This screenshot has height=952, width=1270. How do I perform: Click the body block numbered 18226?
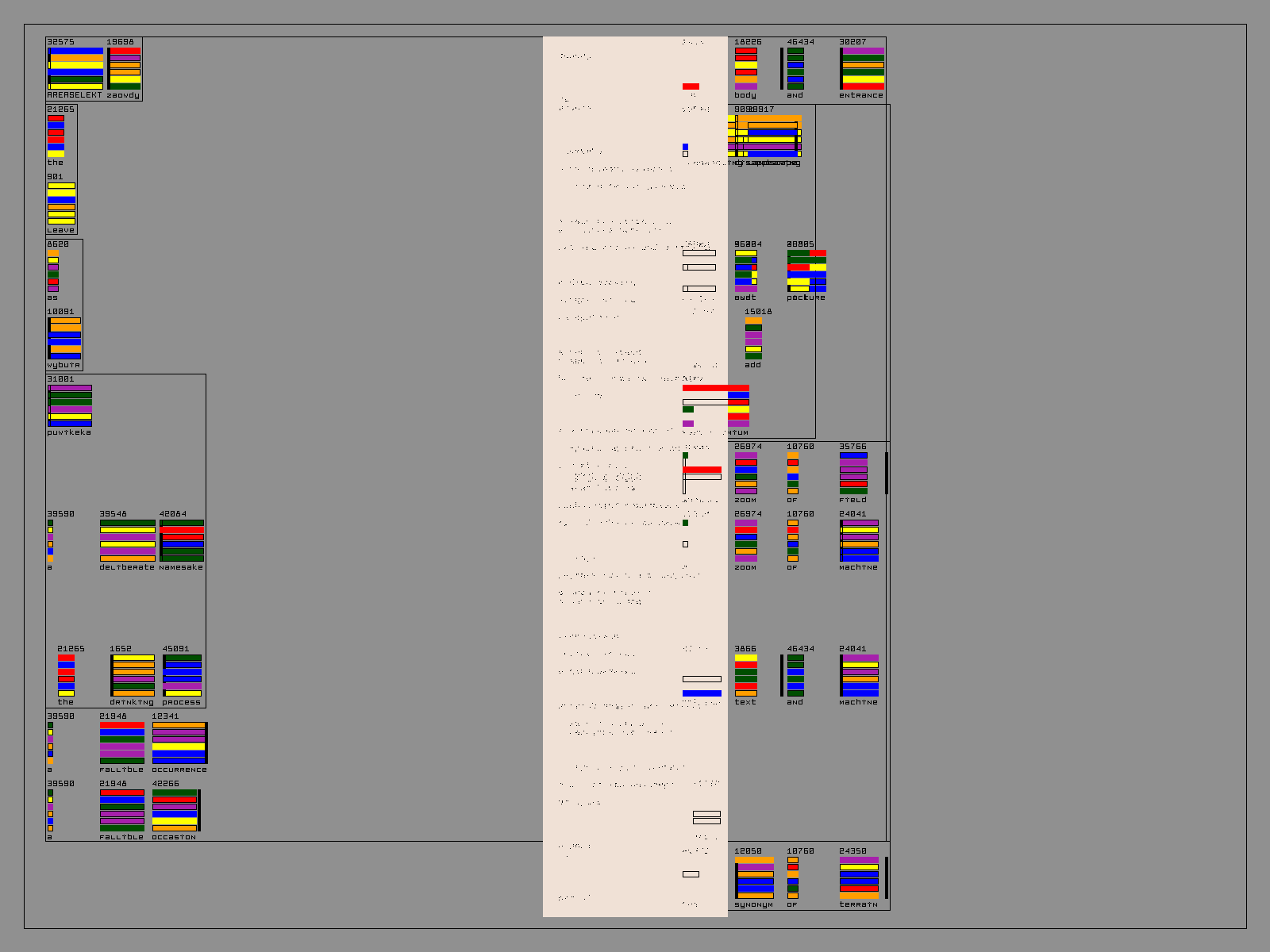point(745,69)
